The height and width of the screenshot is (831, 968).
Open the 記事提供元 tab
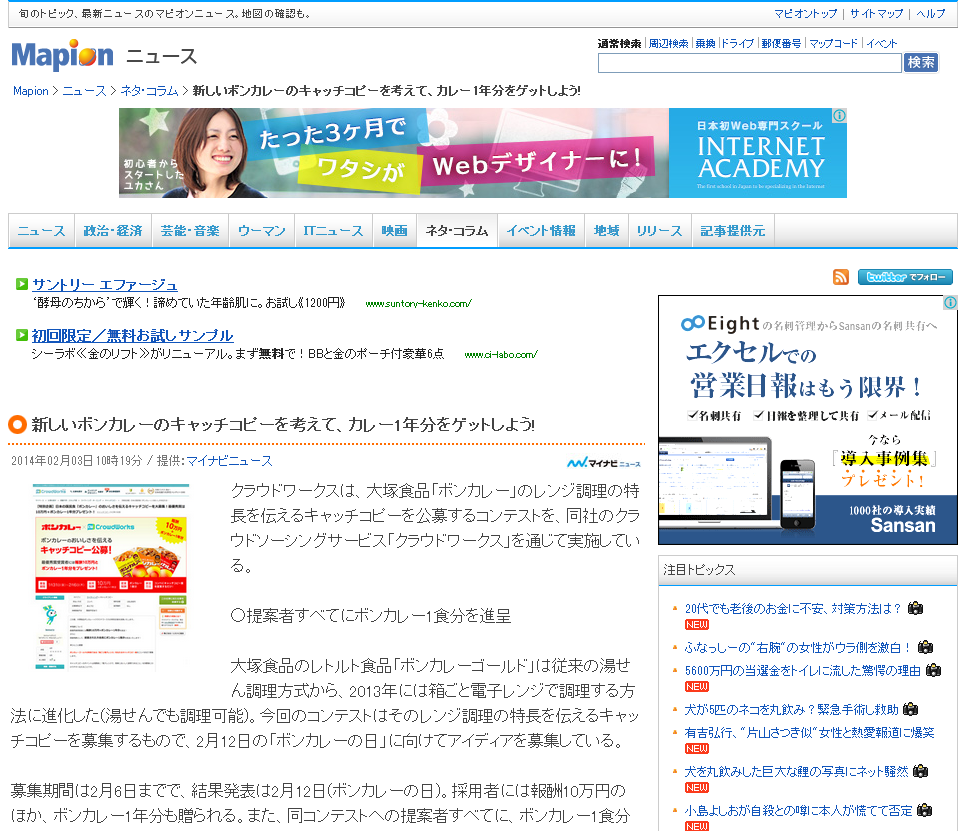pos(733,231)
